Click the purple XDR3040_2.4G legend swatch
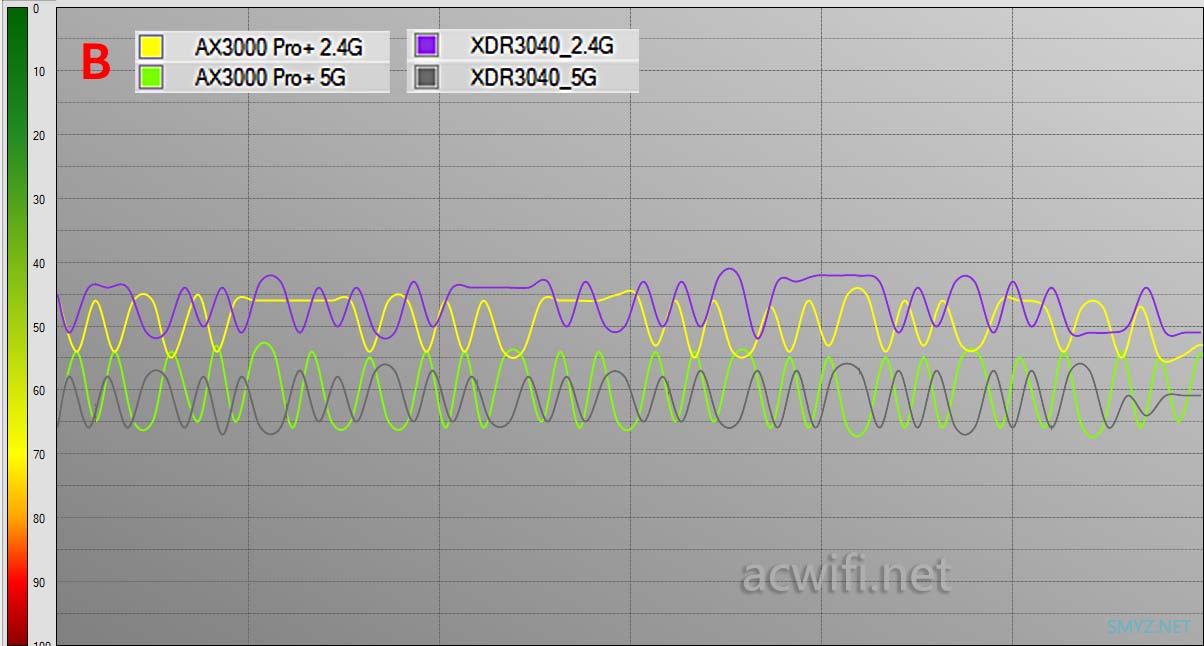Viewport: 1204px width, 646px height. 426,45
